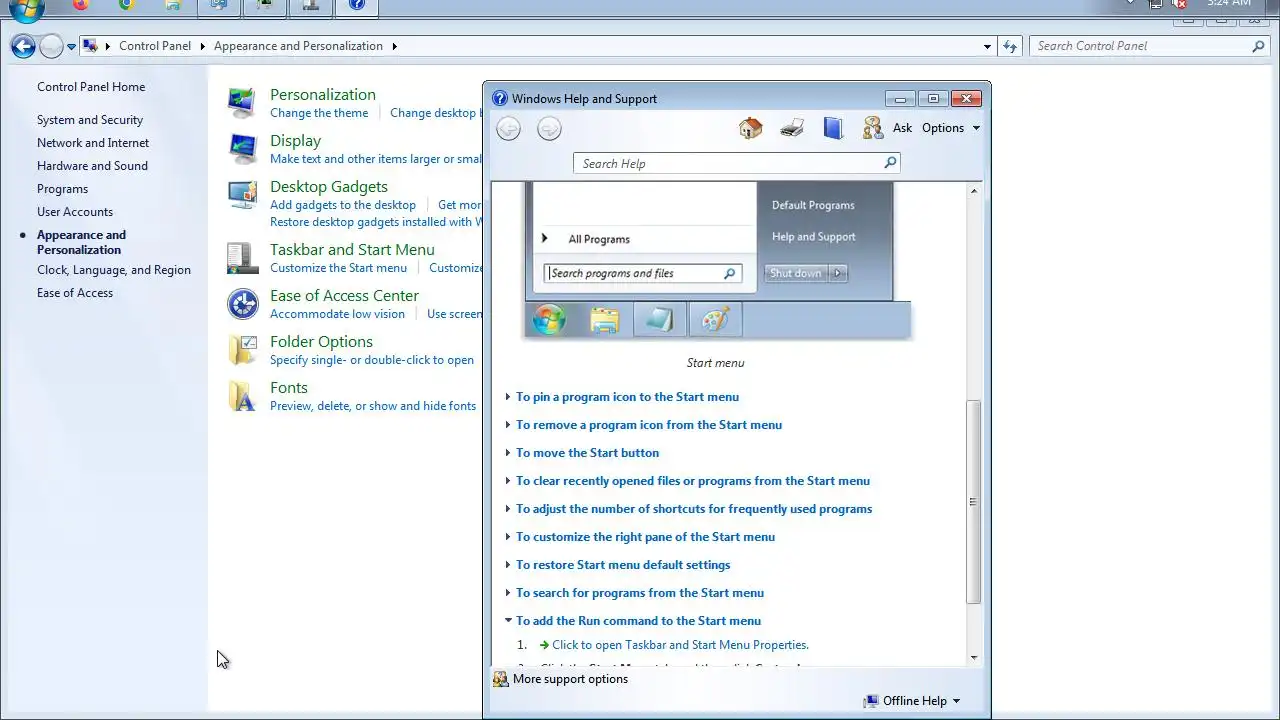Click 'Change the theme' link
The image size is (1280, 720).
pyautogui.click(x=319, y=113)
